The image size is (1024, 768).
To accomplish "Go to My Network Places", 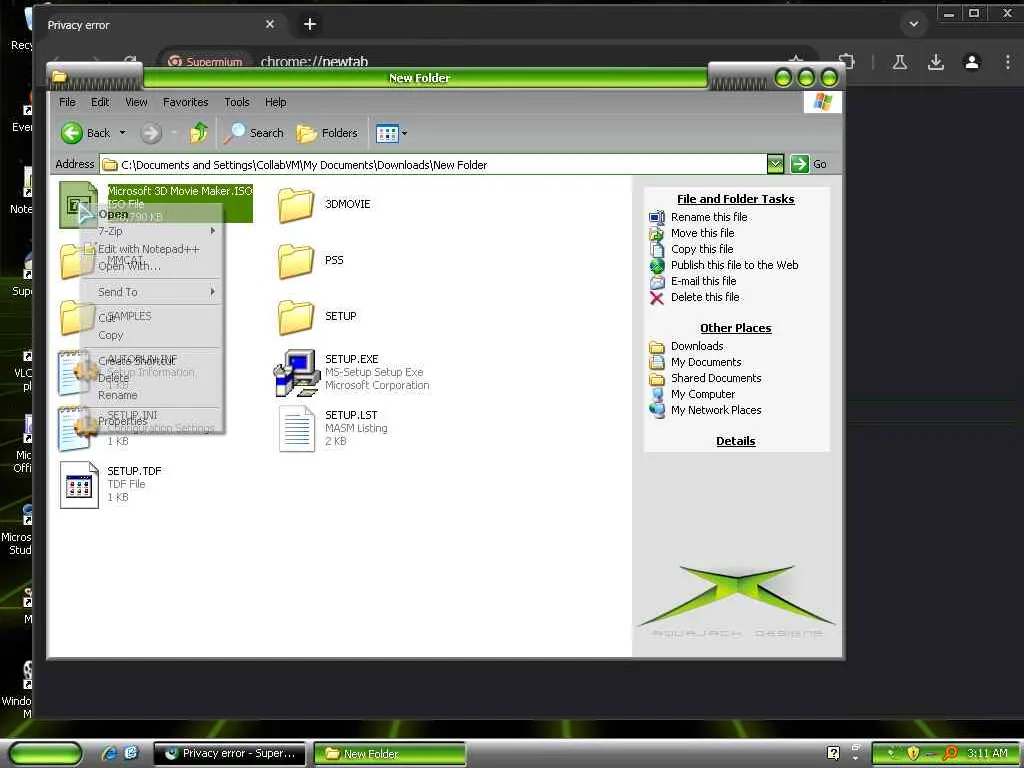I will pyautogui.click(x=716, y=410).
